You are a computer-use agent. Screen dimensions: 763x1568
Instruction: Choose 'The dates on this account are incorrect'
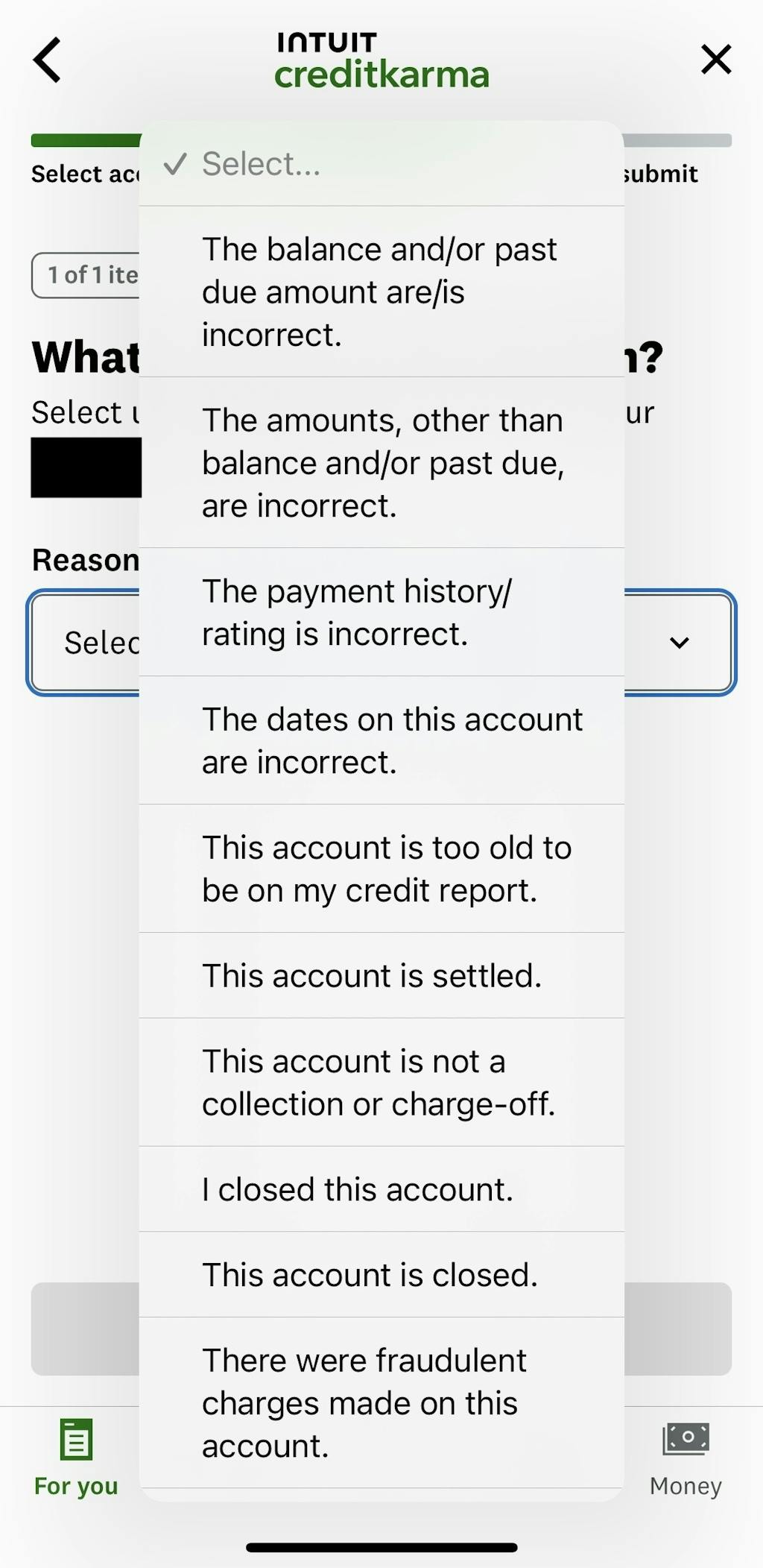point(381,740)
